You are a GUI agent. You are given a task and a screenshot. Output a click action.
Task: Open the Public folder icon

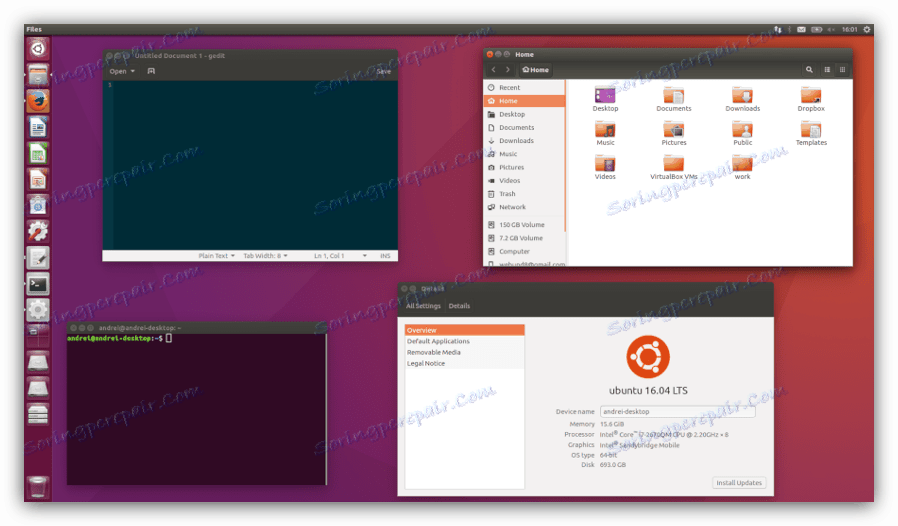742,134
